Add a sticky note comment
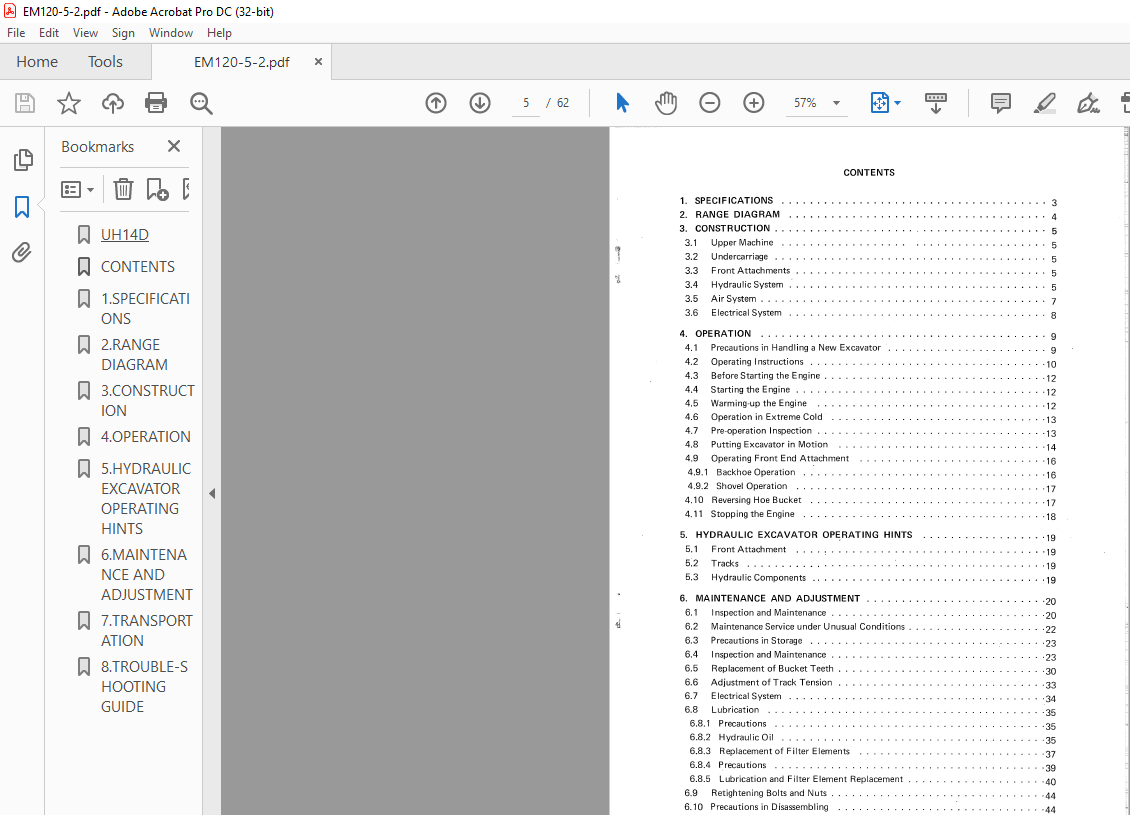 (1000, 103)
